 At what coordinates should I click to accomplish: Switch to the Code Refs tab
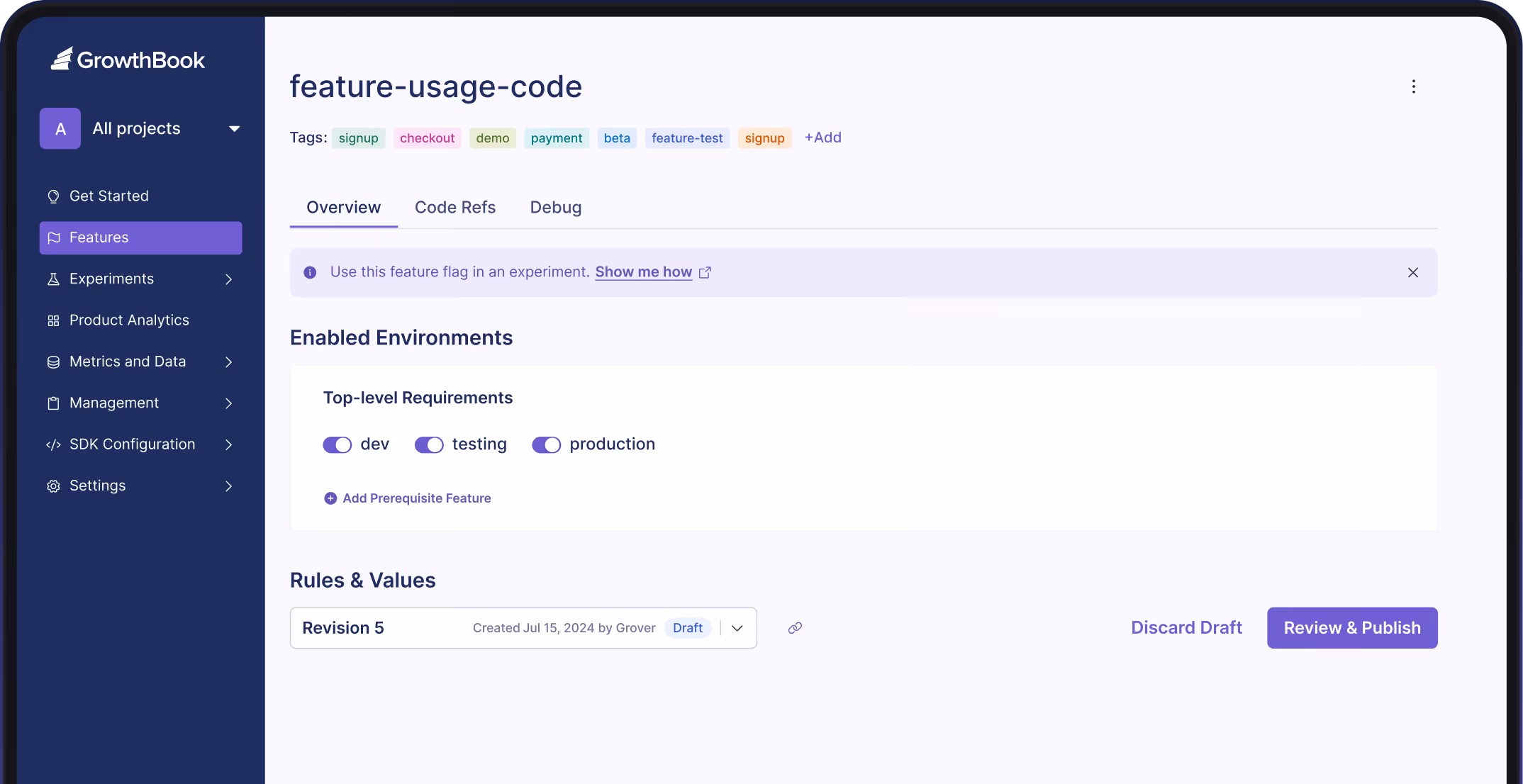[x=455, y=207]
